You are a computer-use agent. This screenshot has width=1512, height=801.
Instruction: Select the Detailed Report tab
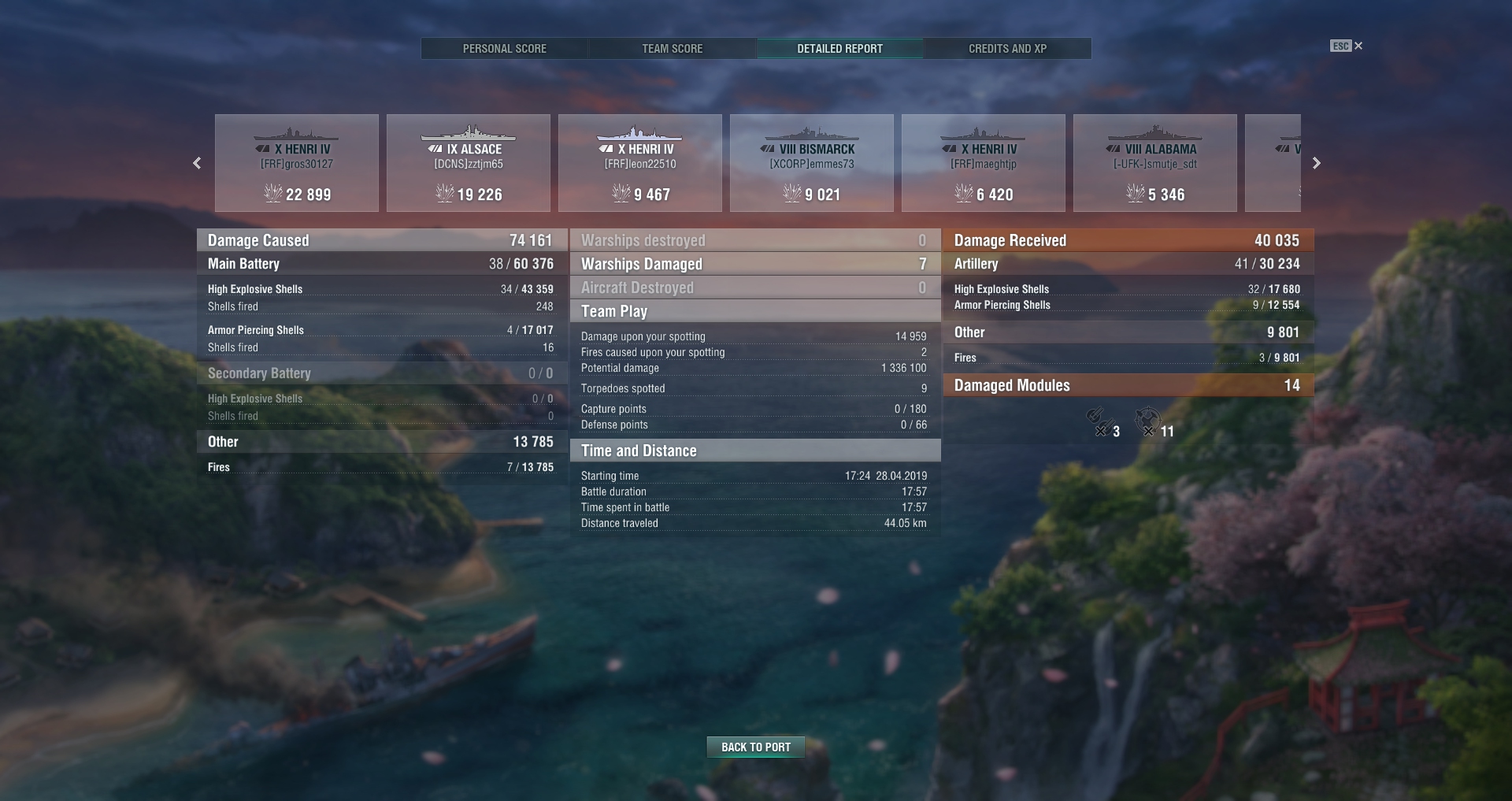coord(839,49)
